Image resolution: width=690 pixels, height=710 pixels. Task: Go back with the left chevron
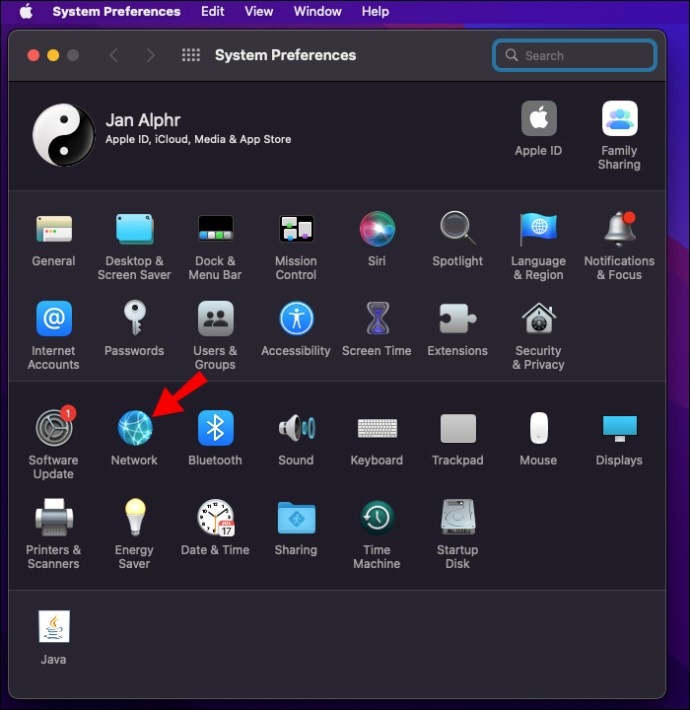pyautogui.click(x=114, y=55)
